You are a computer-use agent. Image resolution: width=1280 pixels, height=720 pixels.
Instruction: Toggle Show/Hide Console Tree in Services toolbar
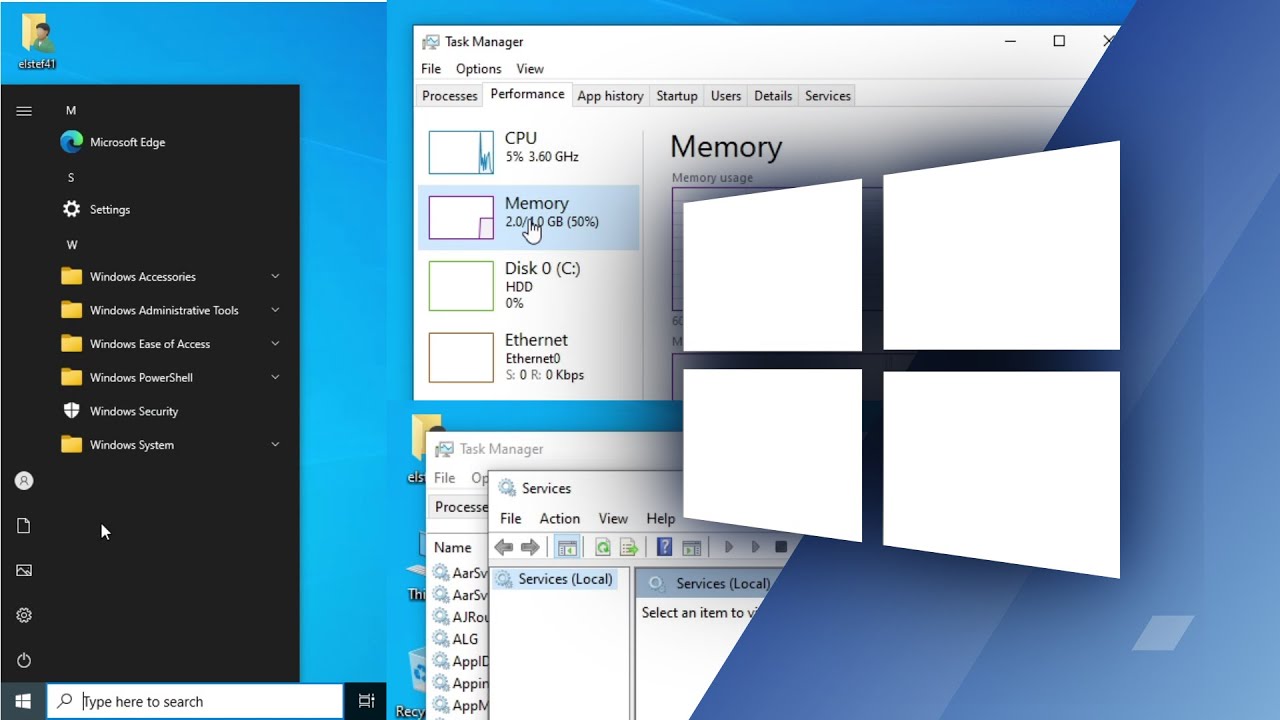click(567, 547)
